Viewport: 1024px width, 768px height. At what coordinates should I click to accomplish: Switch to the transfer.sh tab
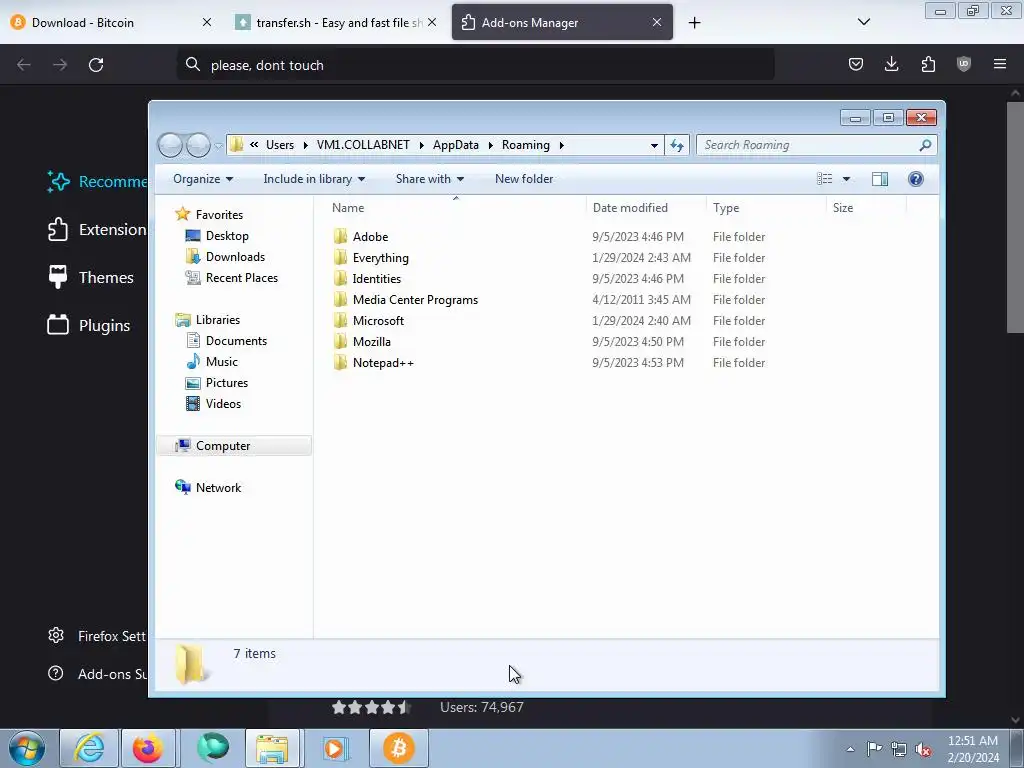(x=336, y=22)
